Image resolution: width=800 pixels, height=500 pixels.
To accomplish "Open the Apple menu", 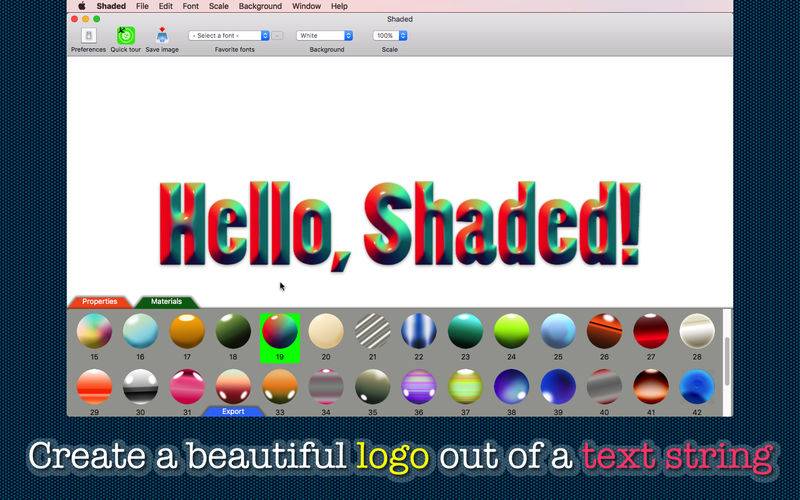I will (82, 6).
